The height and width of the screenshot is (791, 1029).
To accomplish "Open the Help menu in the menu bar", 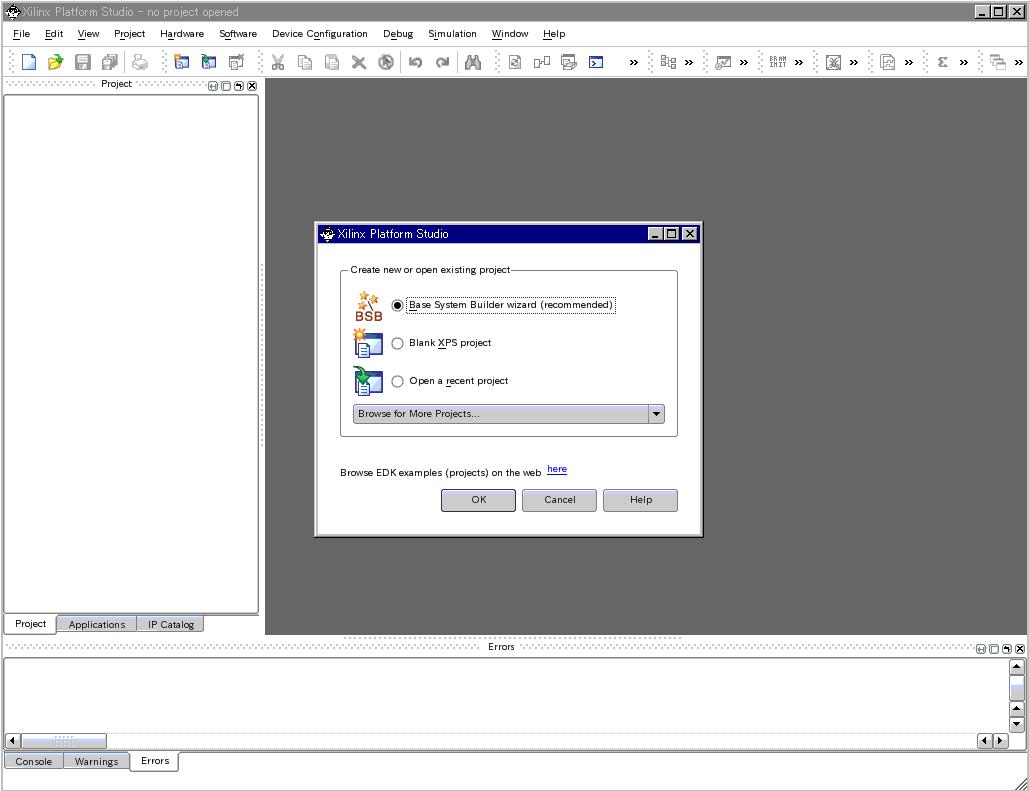I will [x=554, y=34].
